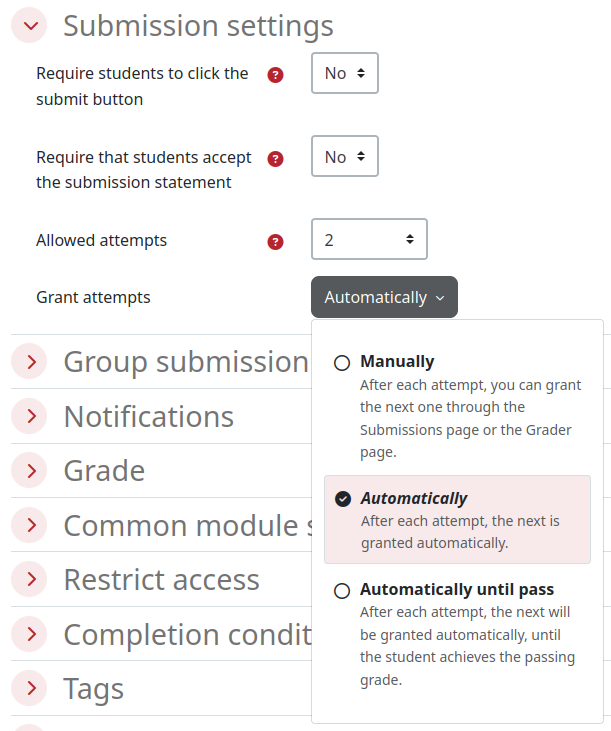Open the submit button requirement dropdown

coord(345,74)
